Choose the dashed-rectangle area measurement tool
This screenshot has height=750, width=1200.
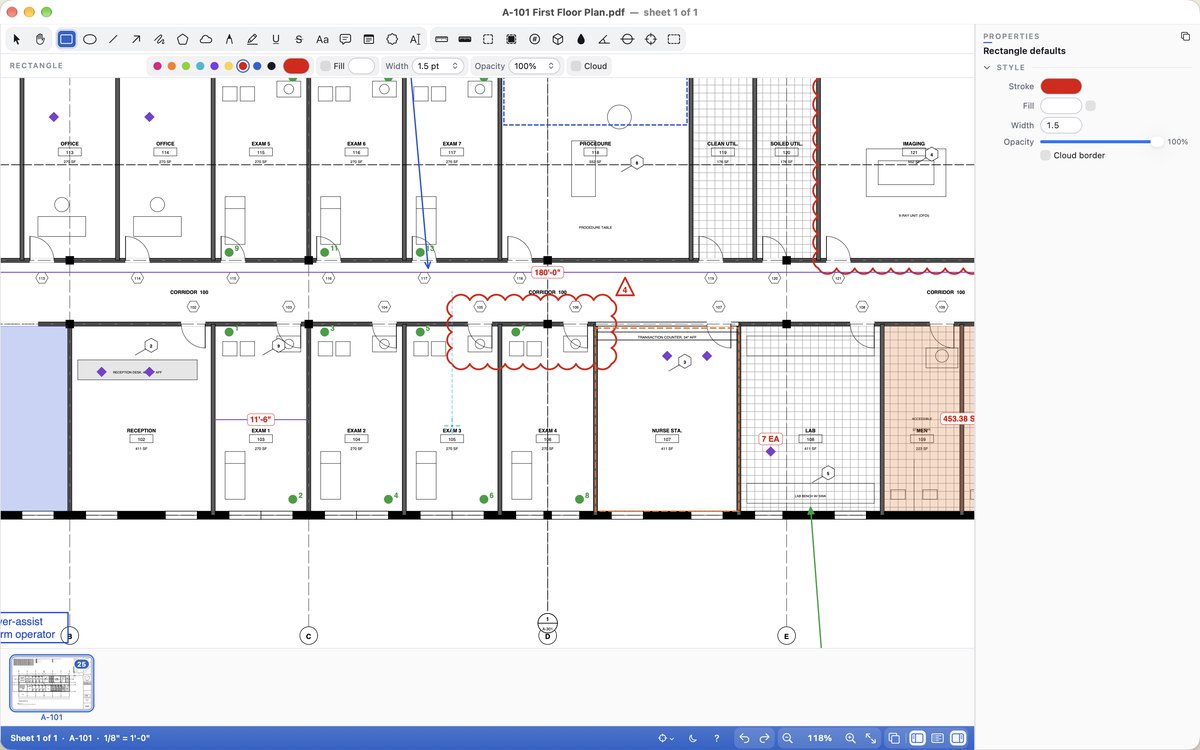tap(488, 39)
